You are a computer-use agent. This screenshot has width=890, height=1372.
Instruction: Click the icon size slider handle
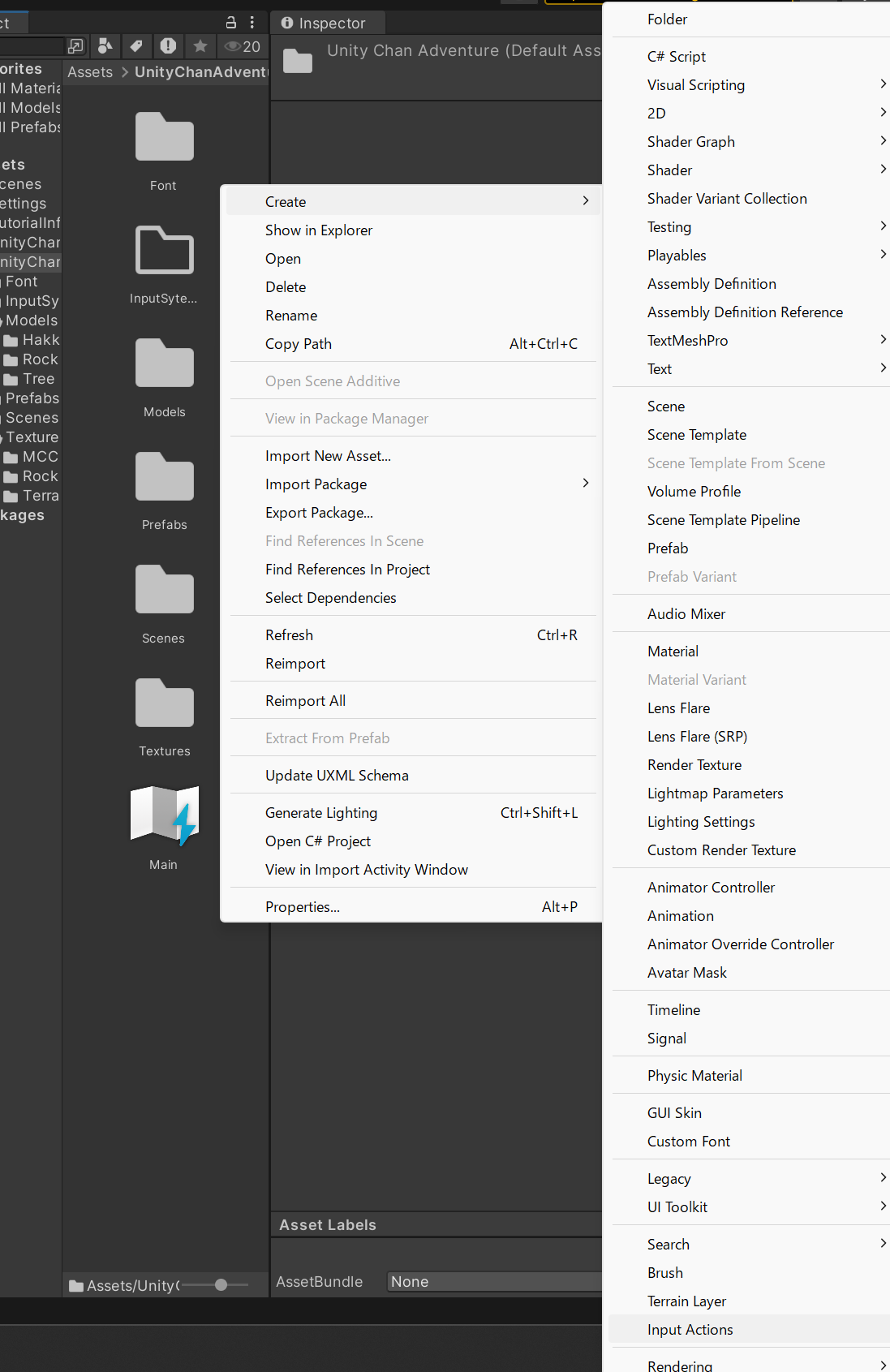tap(221, 1285)
